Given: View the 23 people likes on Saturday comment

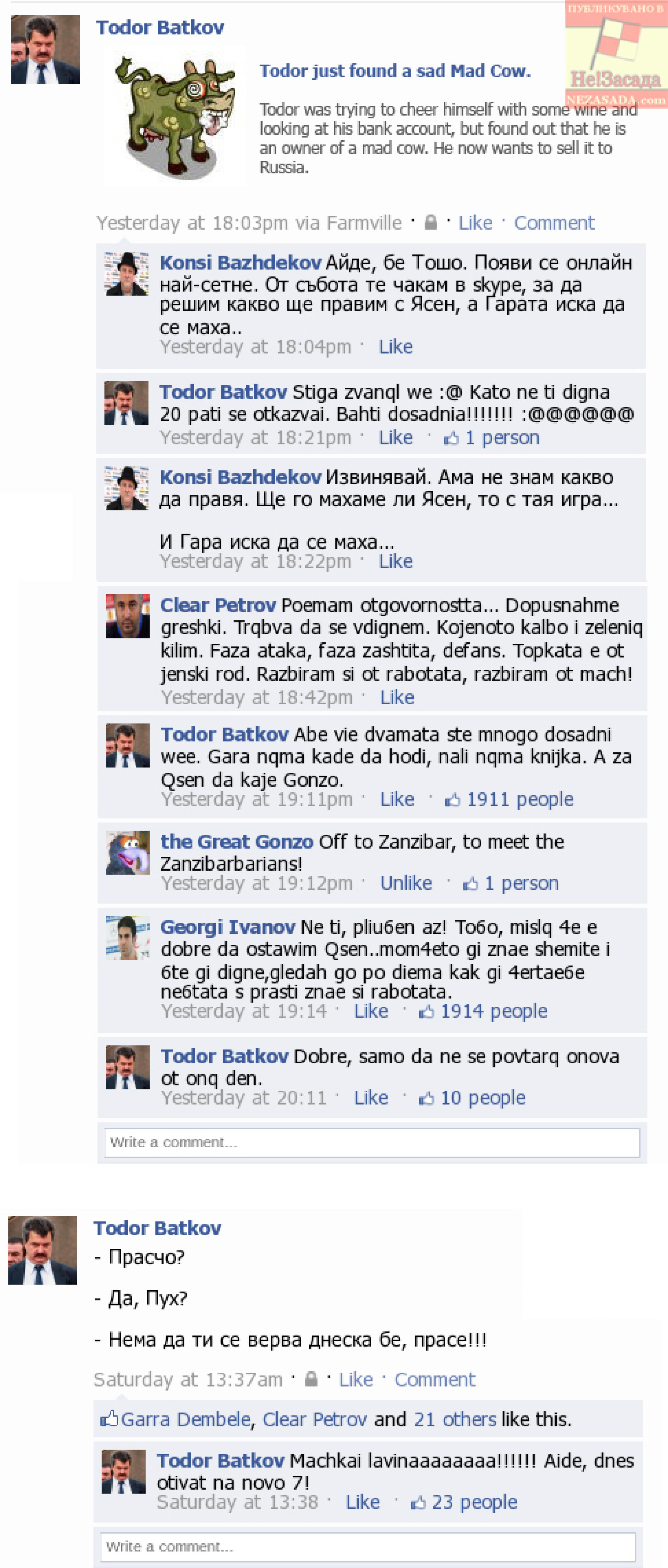Looking at the screenshot, I should [463, 1502].
